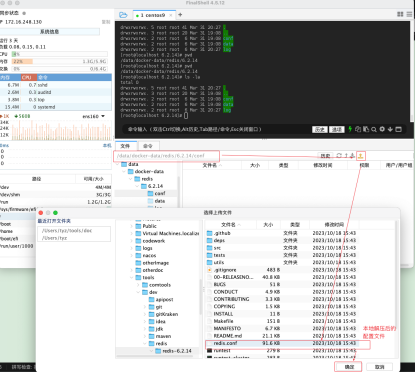Collapse the dev folder in dialog tree

[138, 292]
